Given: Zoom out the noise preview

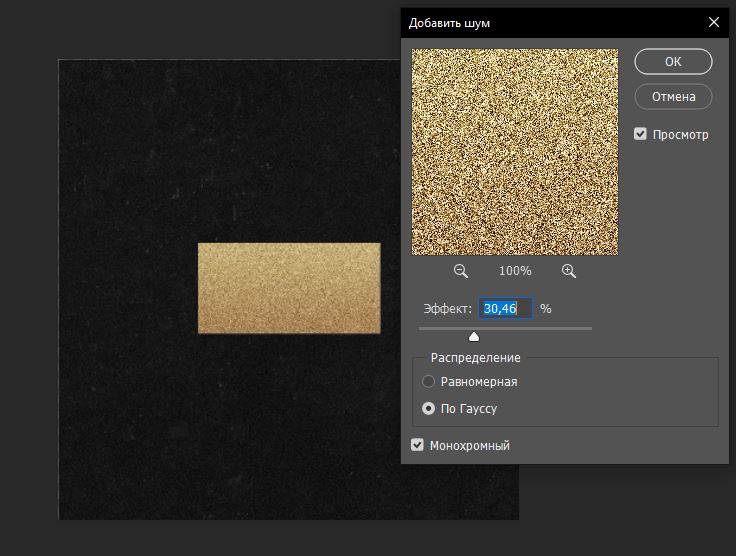Looking at the screenshot, I should (461, 271).
